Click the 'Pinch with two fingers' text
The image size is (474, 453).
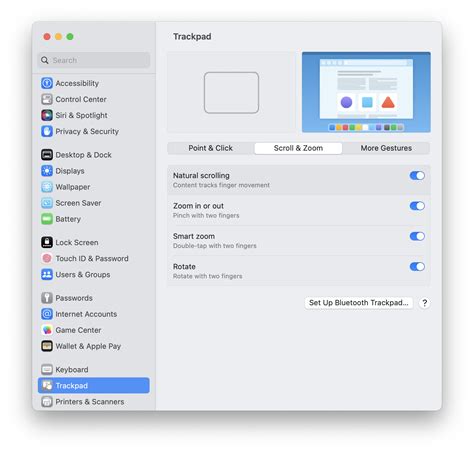[206, 215]
